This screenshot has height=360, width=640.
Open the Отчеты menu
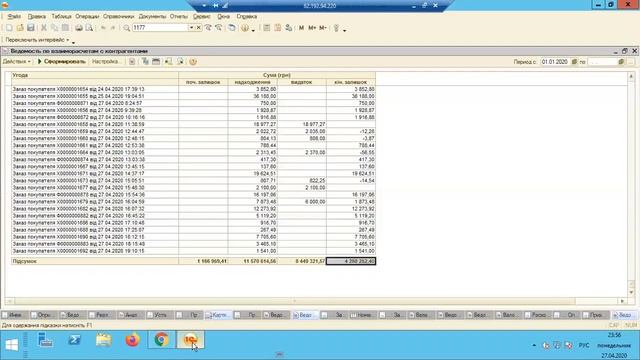pyautogui.click(x=179, y=16)
